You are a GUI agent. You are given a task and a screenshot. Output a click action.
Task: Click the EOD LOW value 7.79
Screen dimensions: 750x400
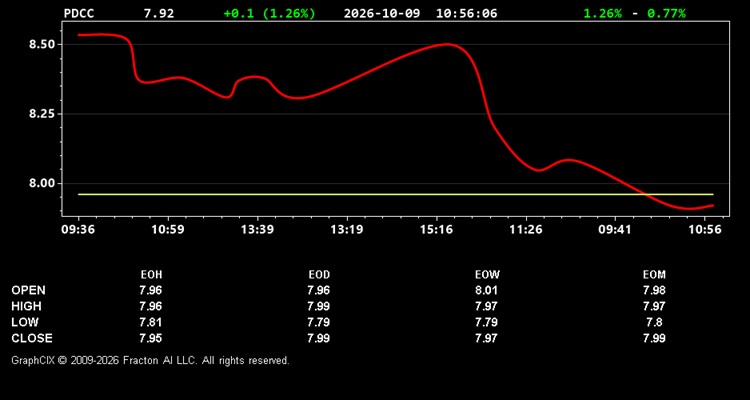[319, 322]
